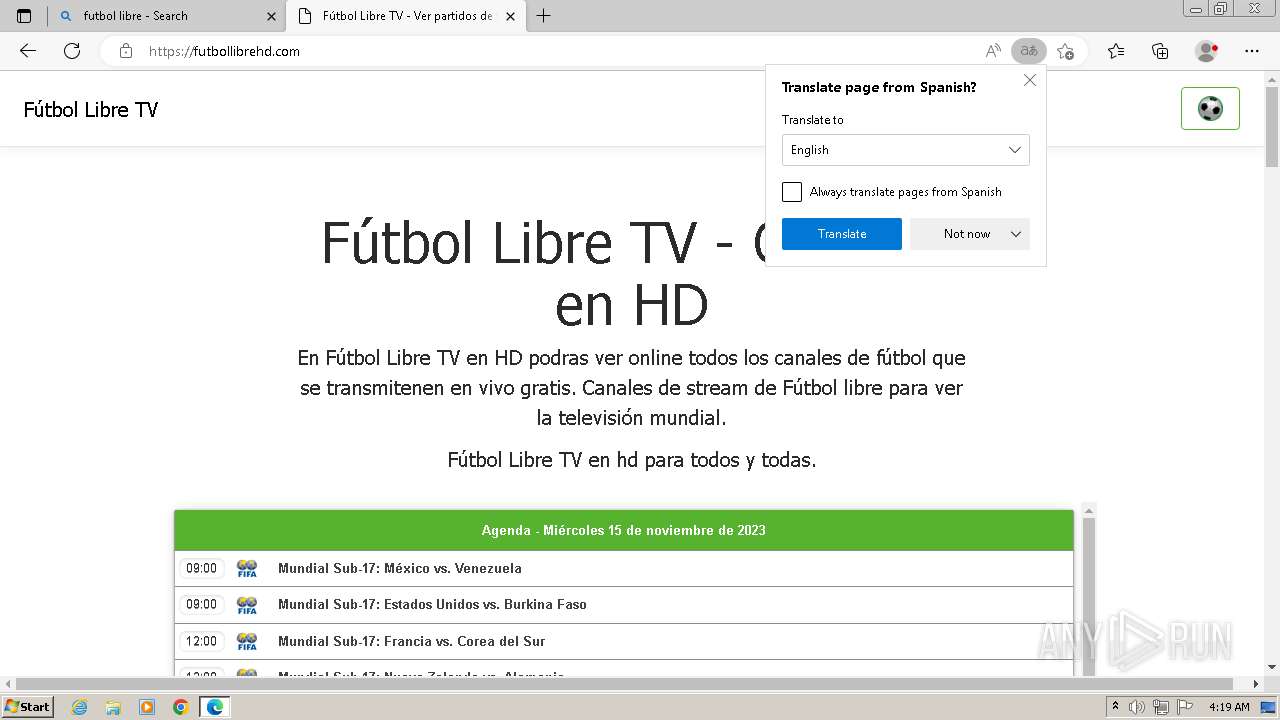1280x720 pixels.
Task: Select the Fútbol Libre TV tab
Action: click(406, 16)
